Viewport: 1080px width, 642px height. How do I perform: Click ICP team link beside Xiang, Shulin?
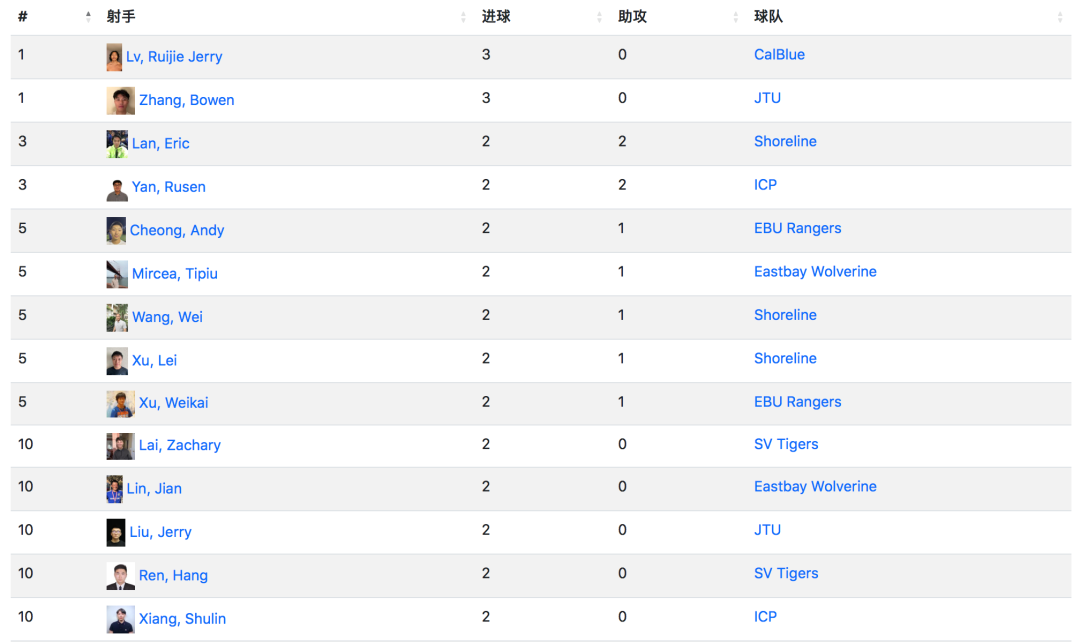pyautogui.click(x=765, y=617)
